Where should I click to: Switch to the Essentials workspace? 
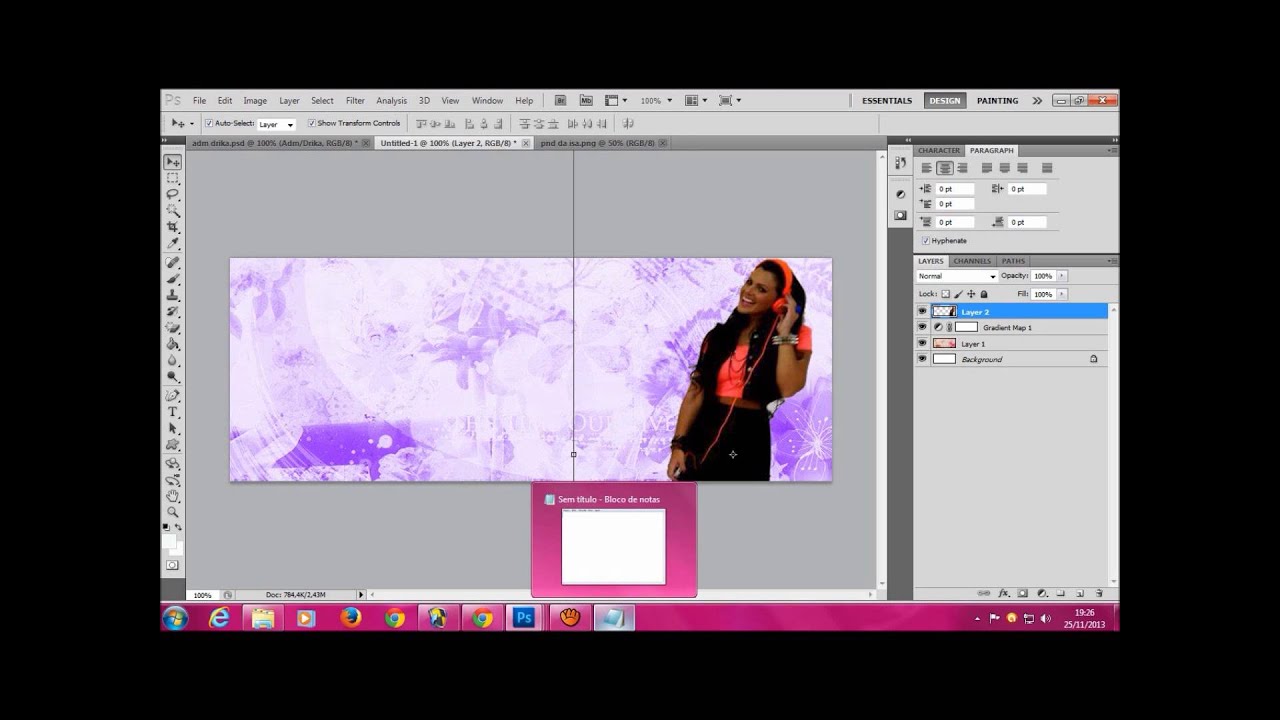pos(887,100)
